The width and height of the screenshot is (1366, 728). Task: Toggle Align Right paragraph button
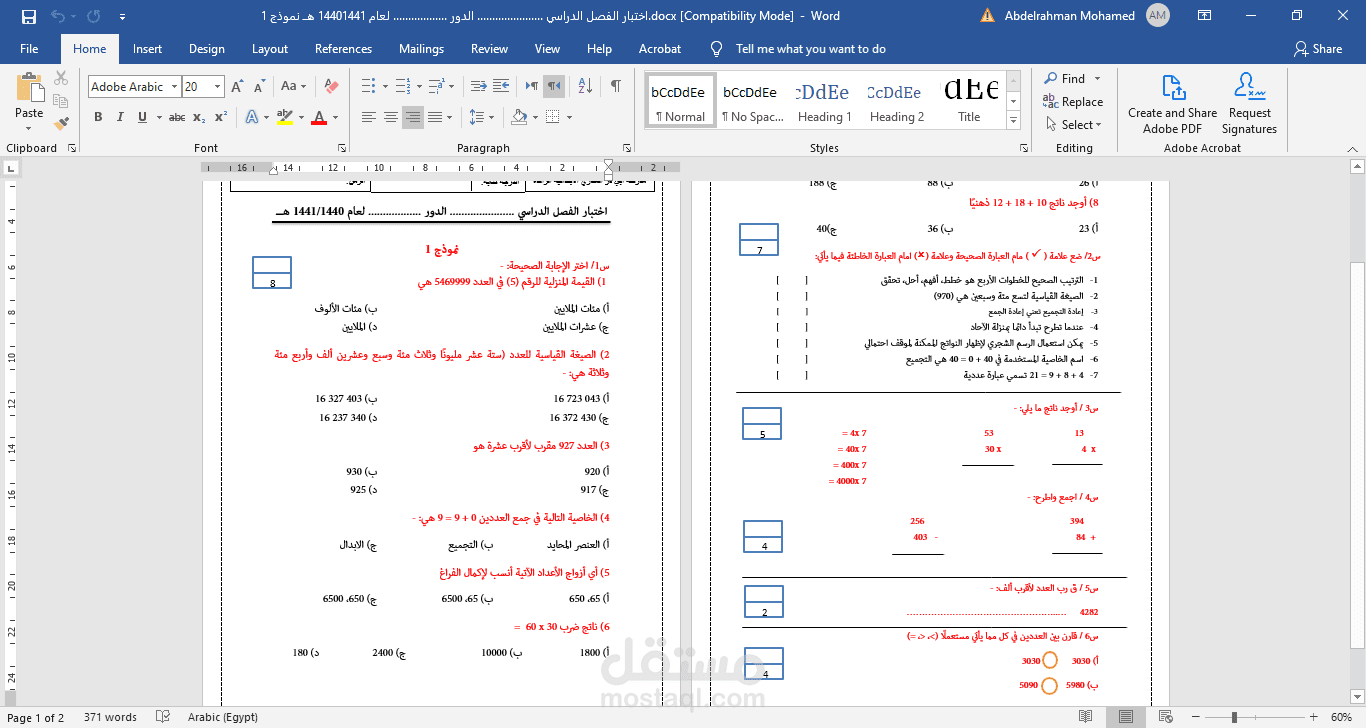[x=413, y=117]
